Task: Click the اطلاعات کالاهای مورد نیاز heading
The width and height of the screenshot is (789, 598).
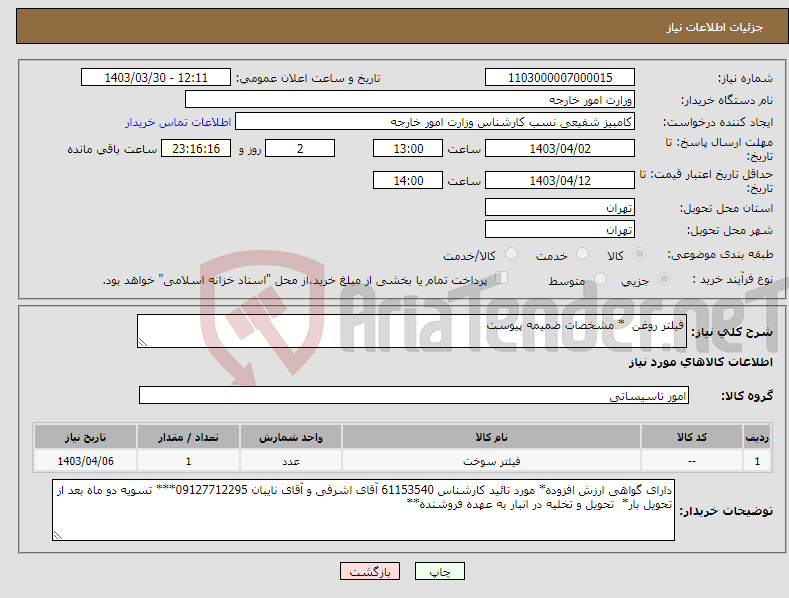Action: point(700,362)
